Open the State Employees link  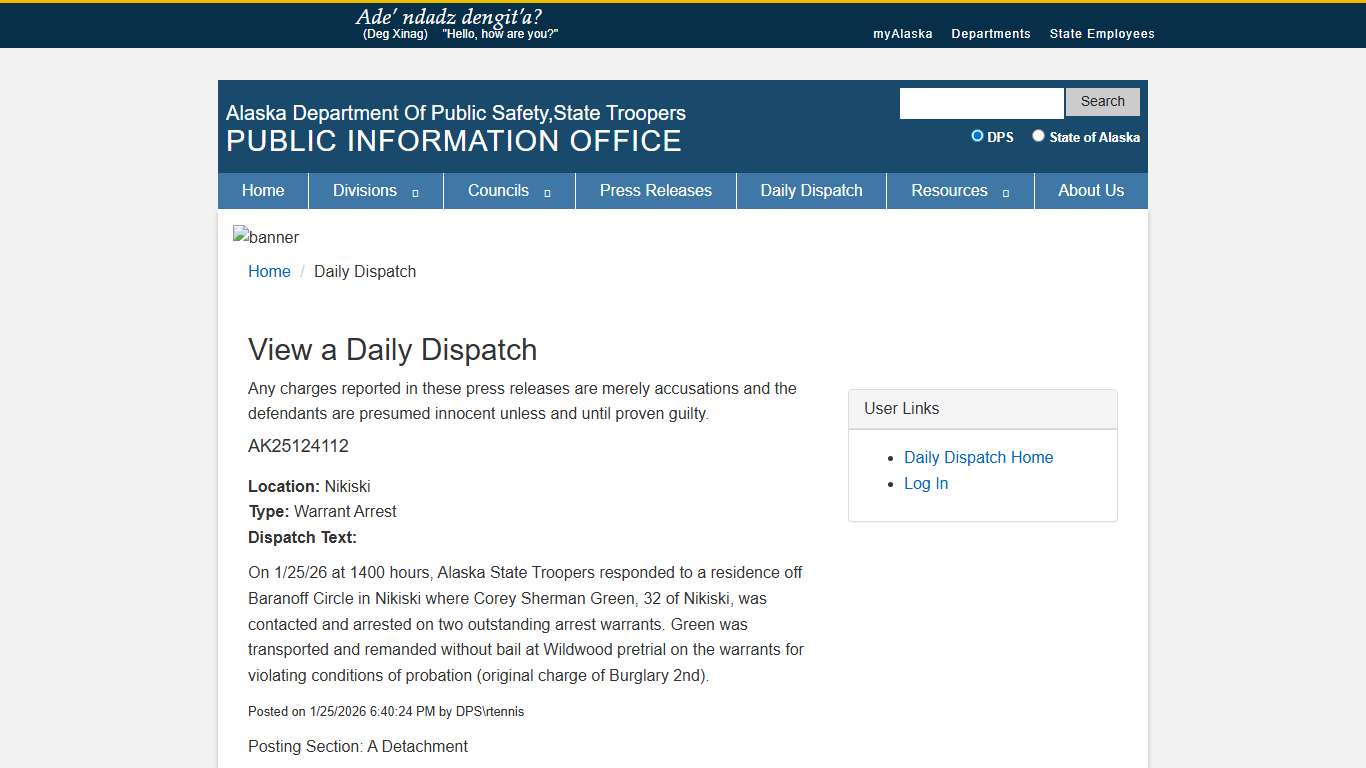pyautogui.click(x=1102, y=33)
